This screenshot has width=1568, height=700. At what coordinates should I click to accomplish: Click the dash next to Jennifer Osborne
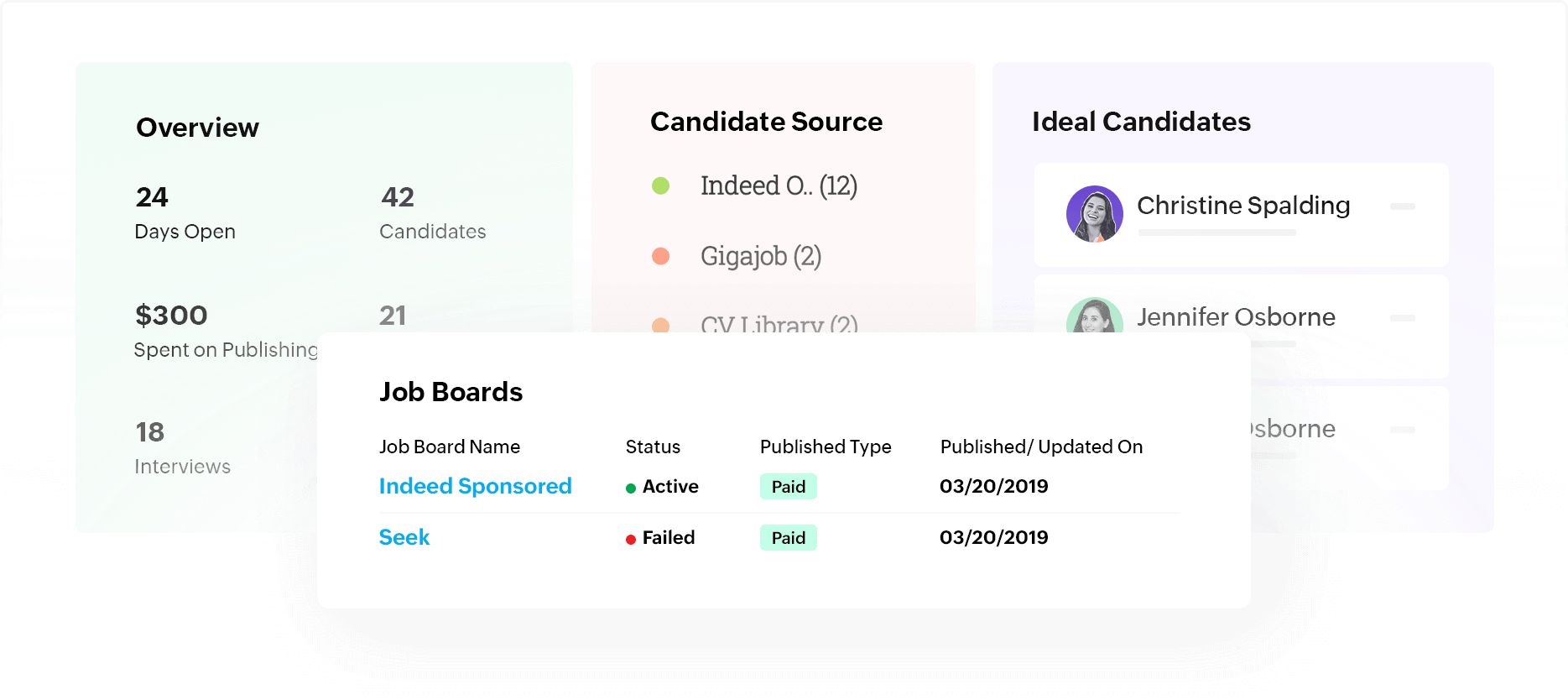click(1402, 318)
